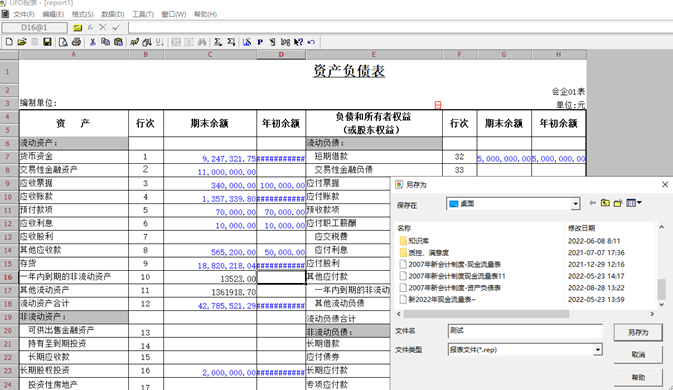Screen dimensions: 673x390
Task: Select column A header
Action: 73,54
